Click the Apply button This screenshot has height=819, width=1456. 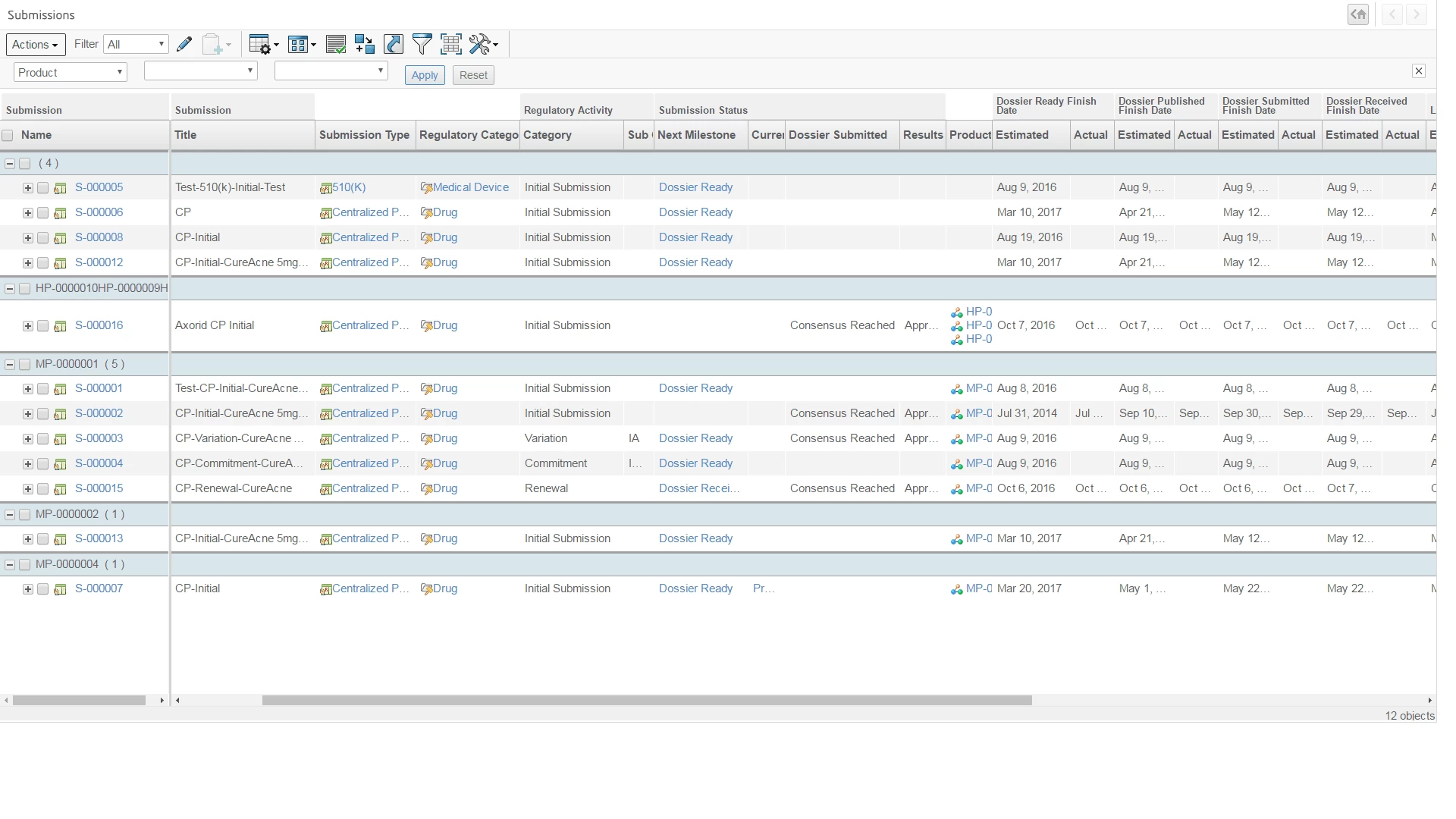pyautogui.click(x=425, y=75)
